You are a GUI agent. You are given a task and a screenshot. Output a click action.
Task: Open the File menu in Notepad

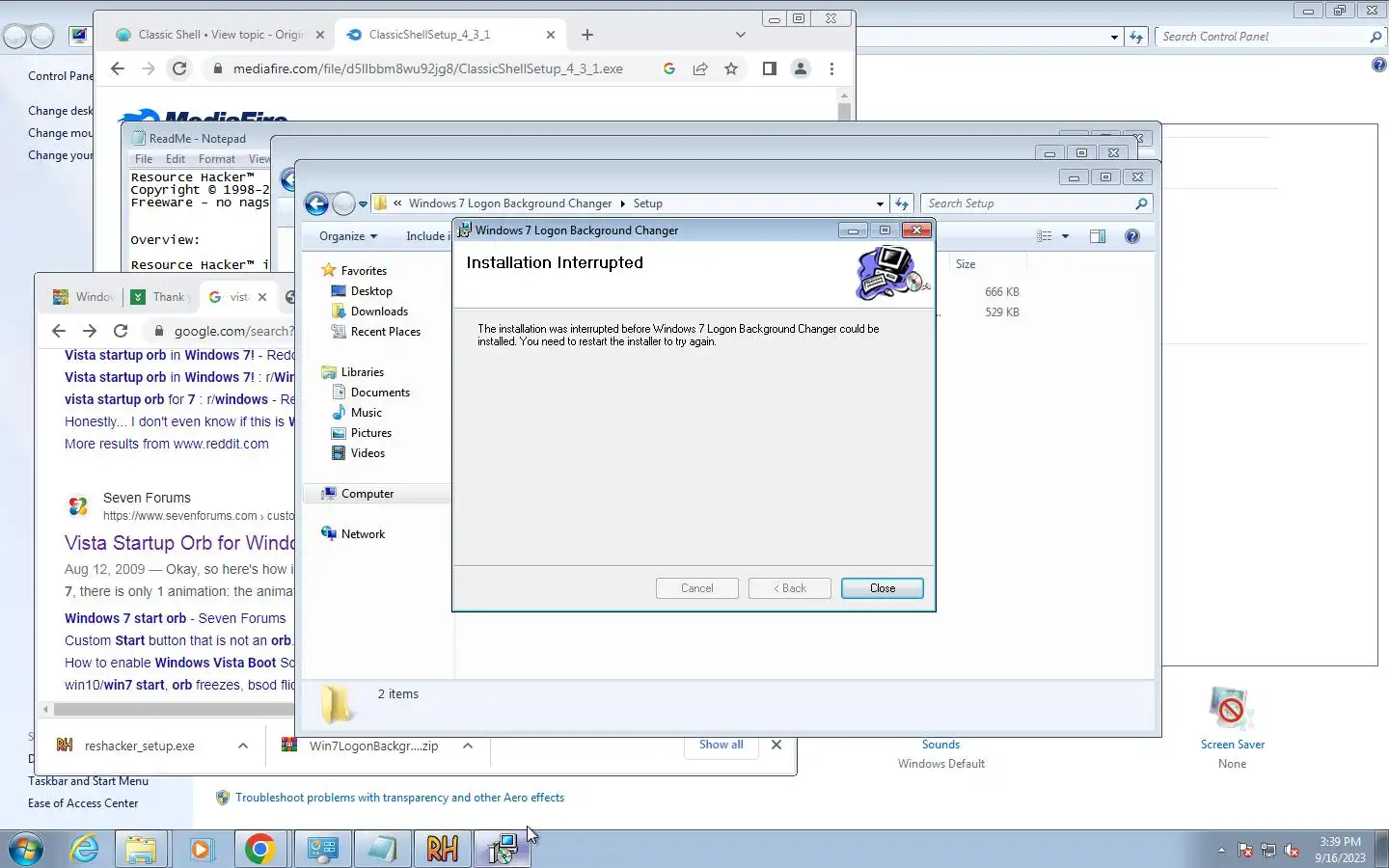144,159
